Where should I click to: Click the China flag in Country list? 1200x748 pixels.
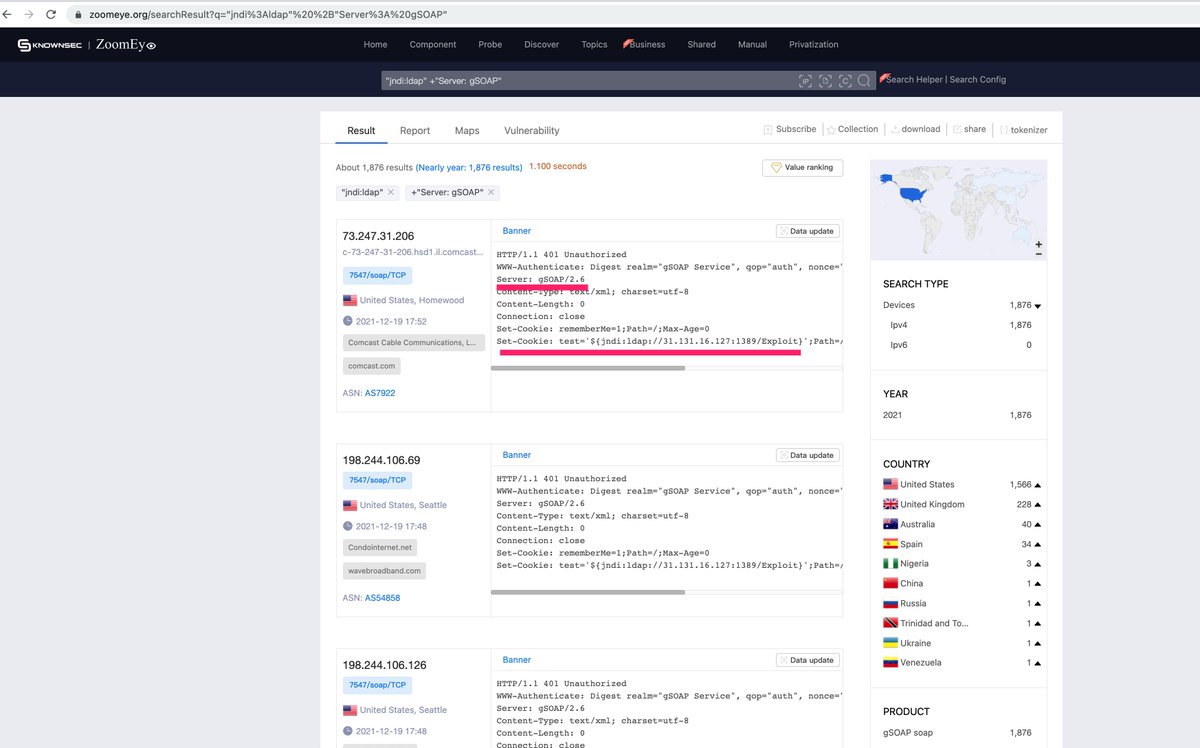click(890, 583)
